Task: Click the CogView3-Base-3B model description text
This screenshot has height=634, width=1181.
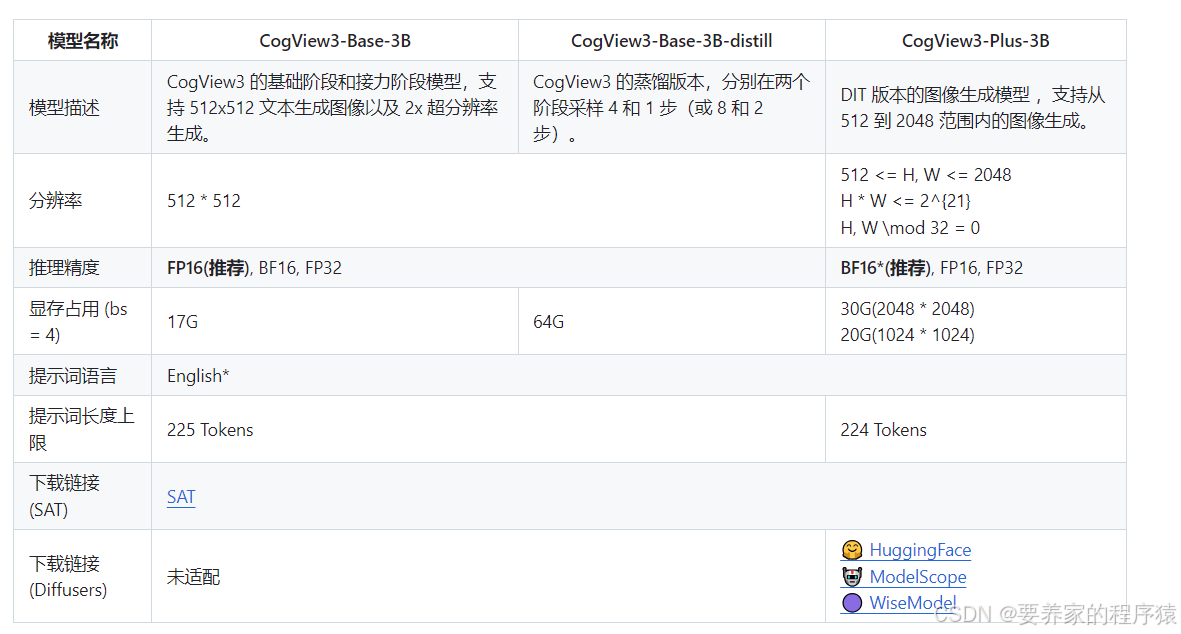Action: [332, 108]
